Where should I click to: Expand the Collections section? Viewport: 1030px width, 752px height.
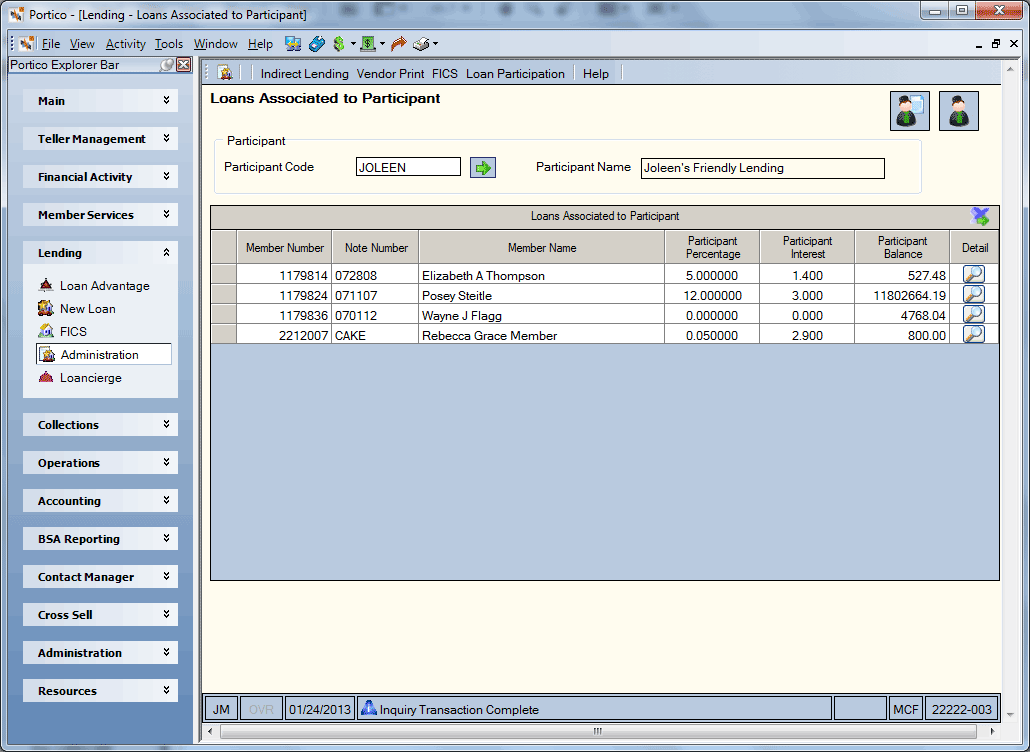[x=166, y=424]
